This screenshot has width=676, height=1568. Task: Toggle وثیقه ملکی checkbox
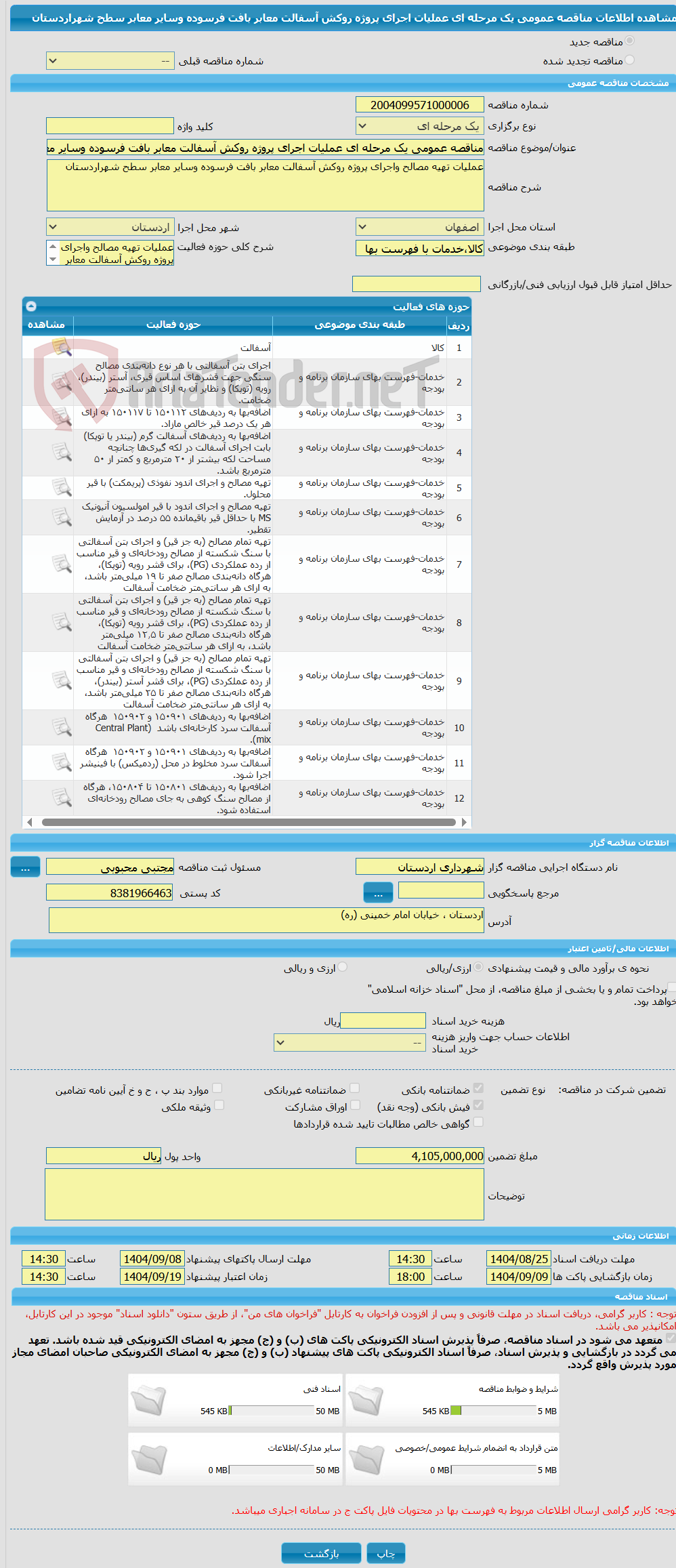pyautogui.click(x=219, y=1105)
